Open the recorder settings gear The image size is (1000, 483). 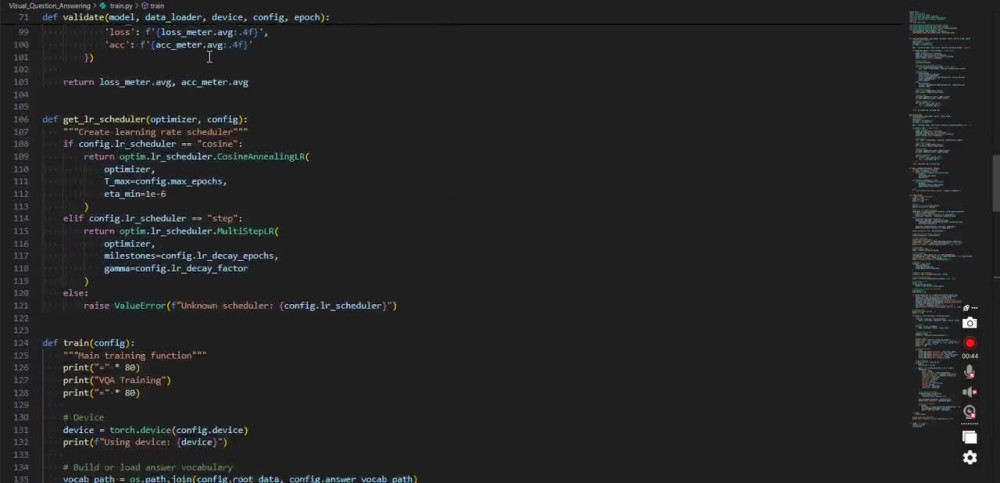[969, 457]
